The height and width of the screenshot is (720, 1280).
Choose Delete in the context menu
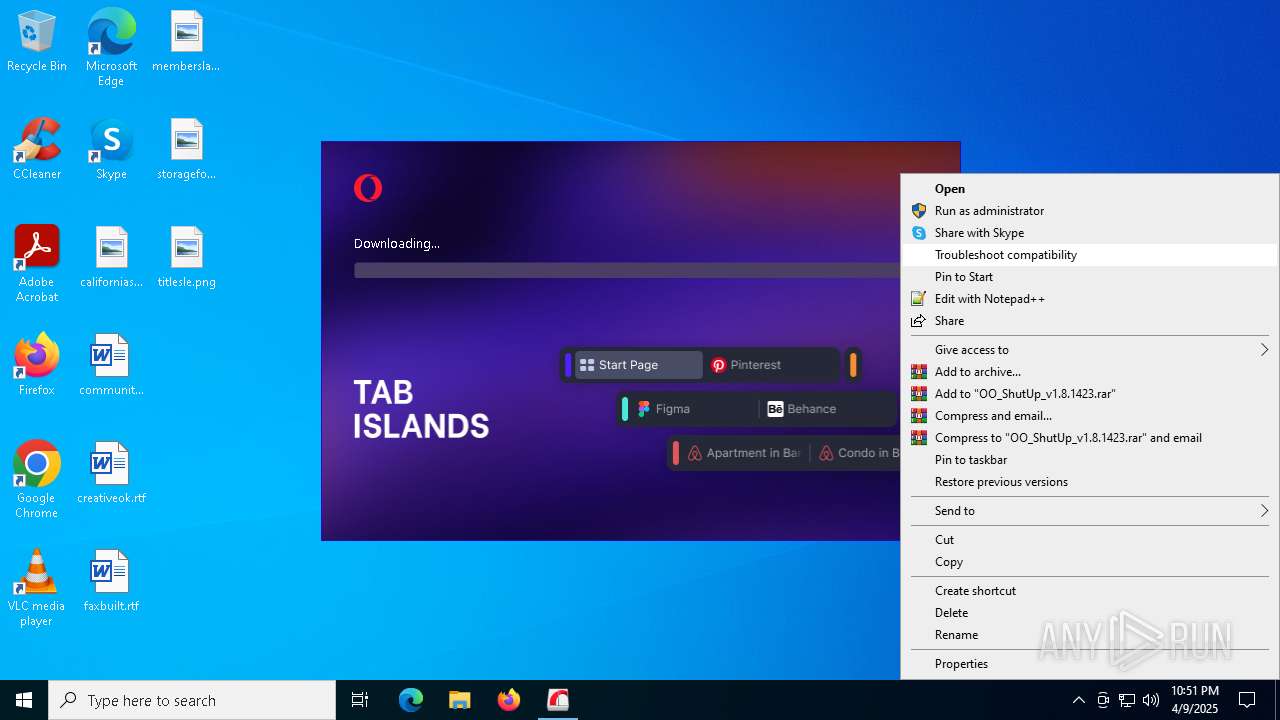(1090, 613)
